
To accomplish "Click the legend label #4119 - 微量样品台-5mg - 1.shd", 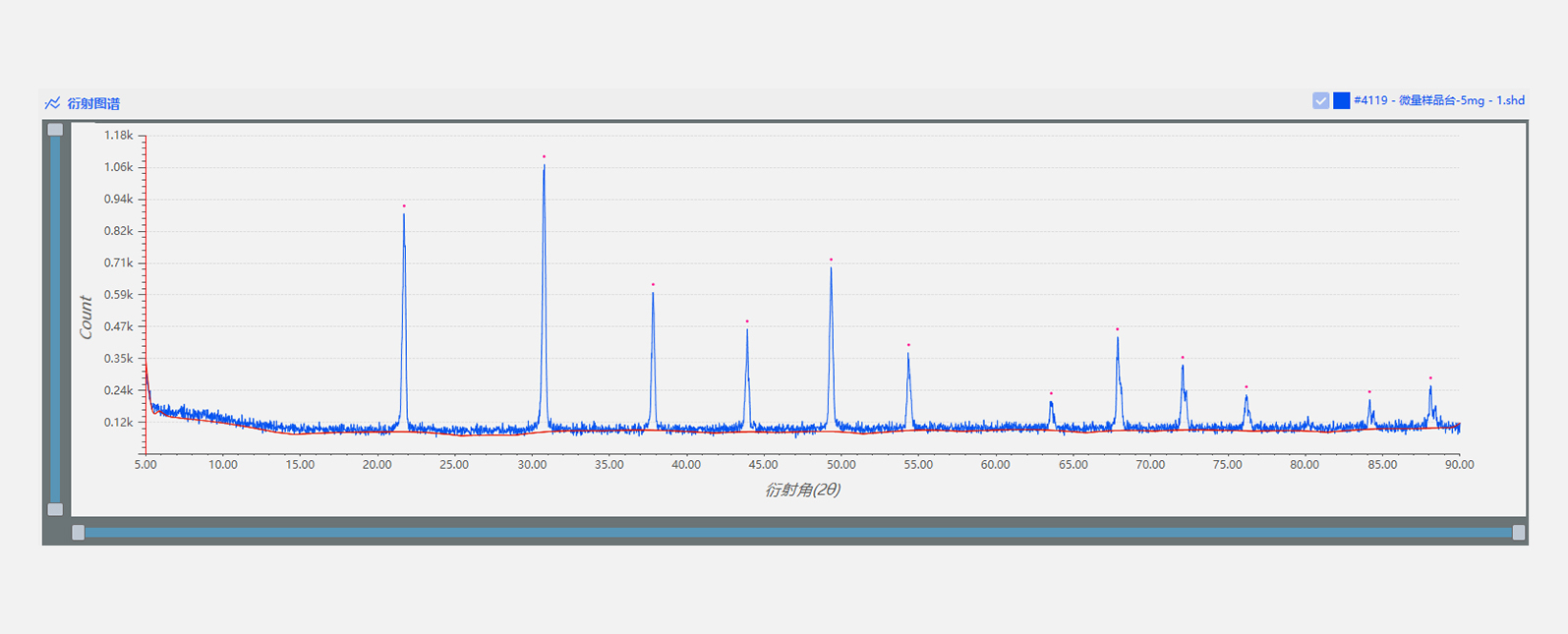I will pyautogui.click(x=1439, y=100).
